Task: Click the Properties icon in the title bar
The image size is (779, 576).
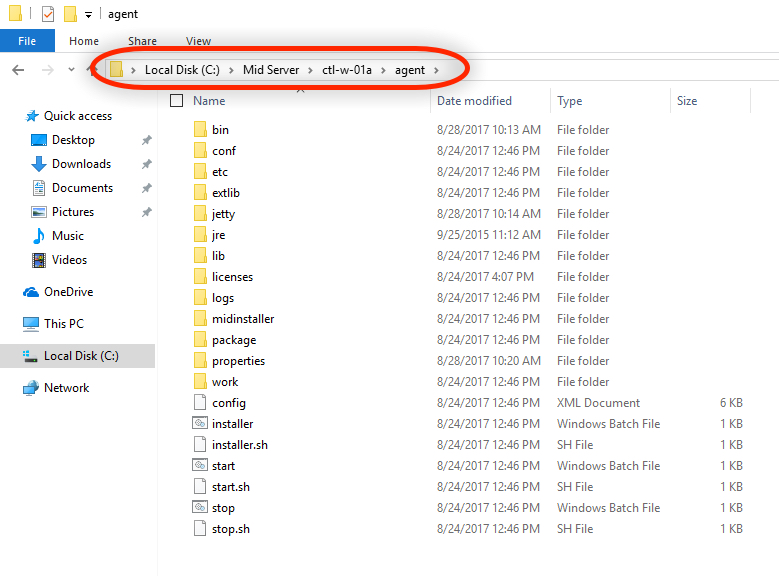Action: click(x=47, y=14)
